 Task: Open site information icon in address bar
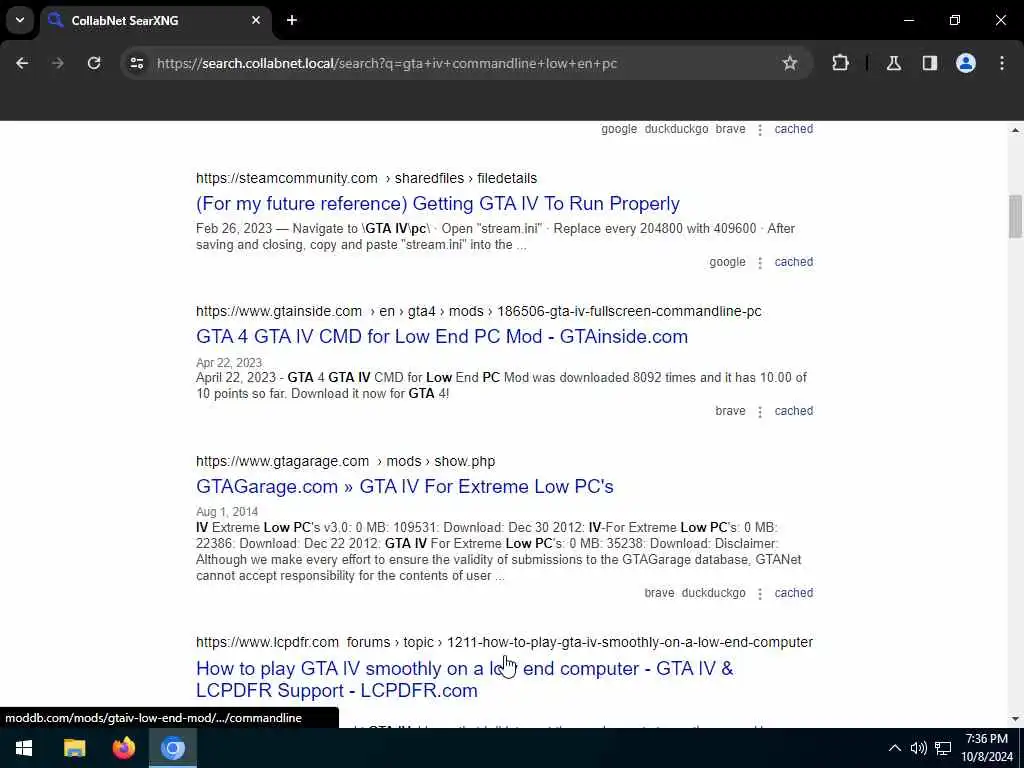coord(137,63)
